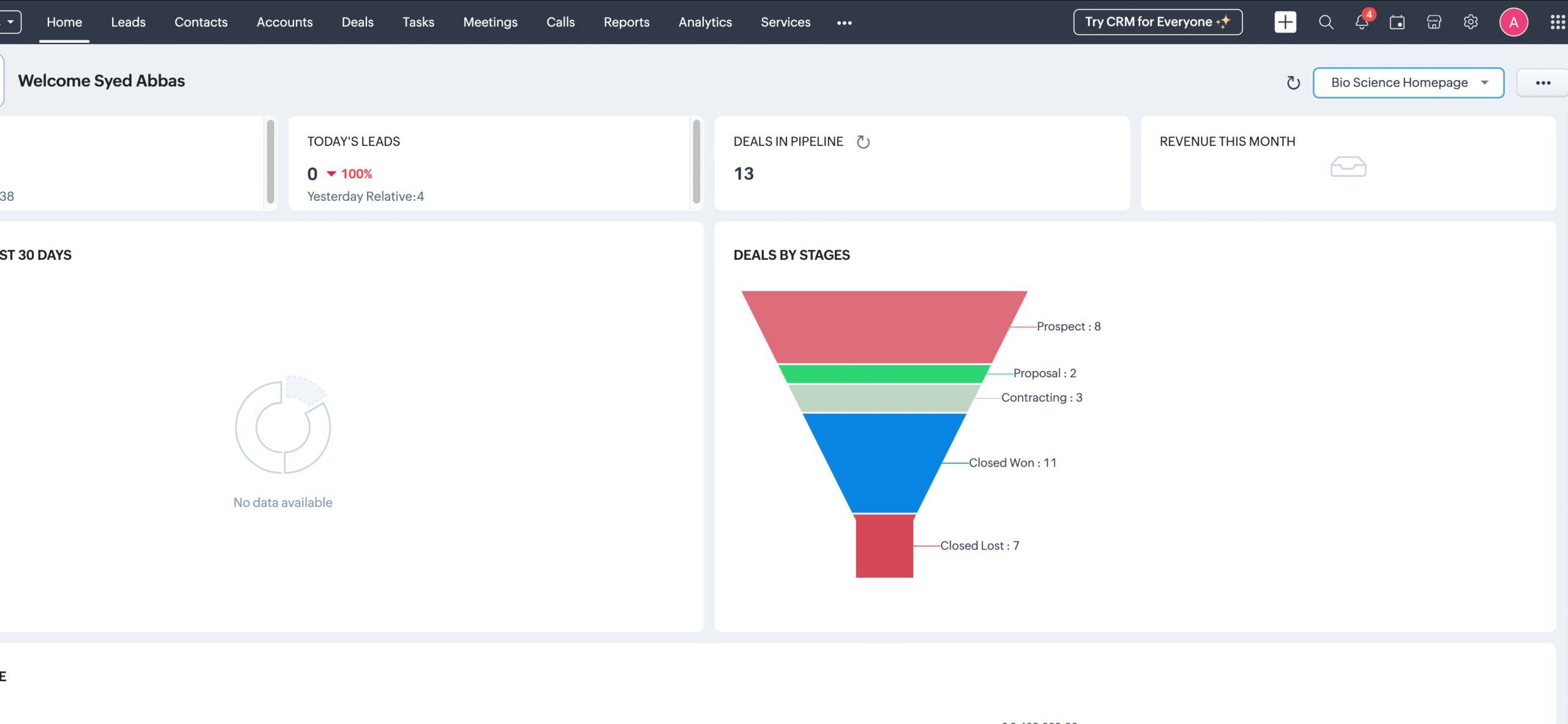Open the apps grid launcher icon
Screen dimensions: 1568x724
[1557, 23]
